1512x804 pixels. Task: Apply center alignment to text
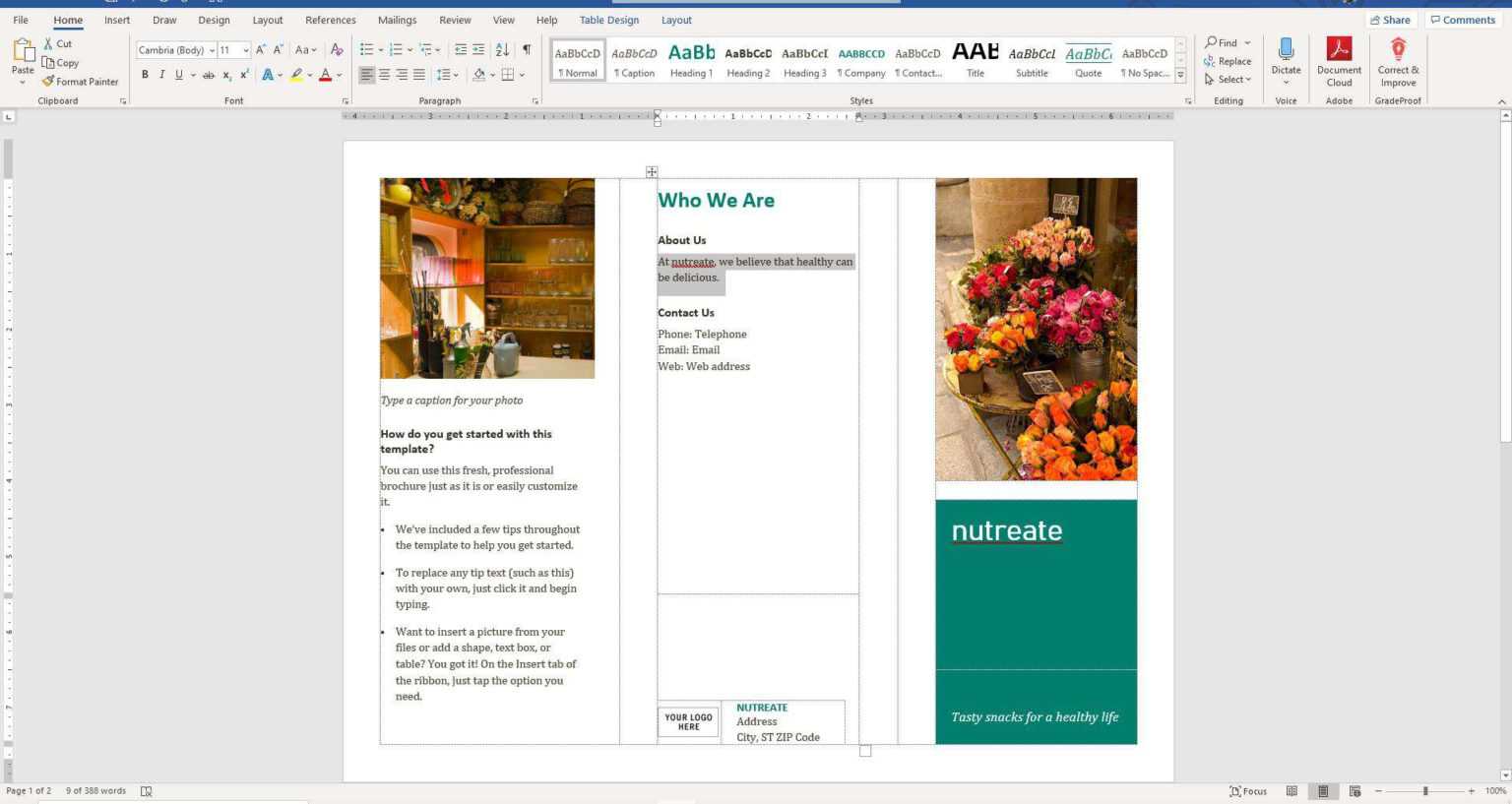pos(383,74)
